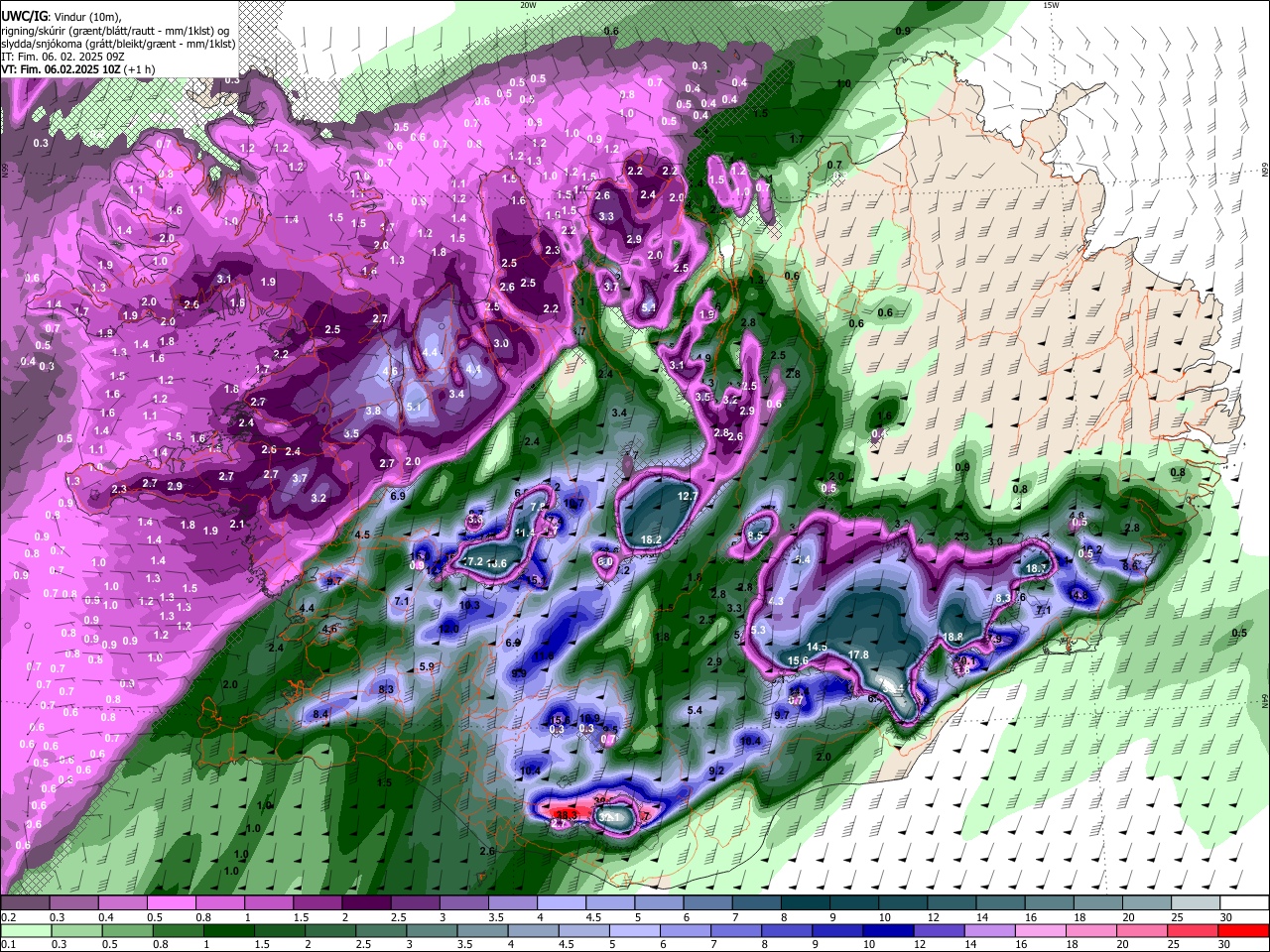Click the 10.3 precipitation value
Viewport: 1270px width, 952px height.
click(x=470, y=605)
